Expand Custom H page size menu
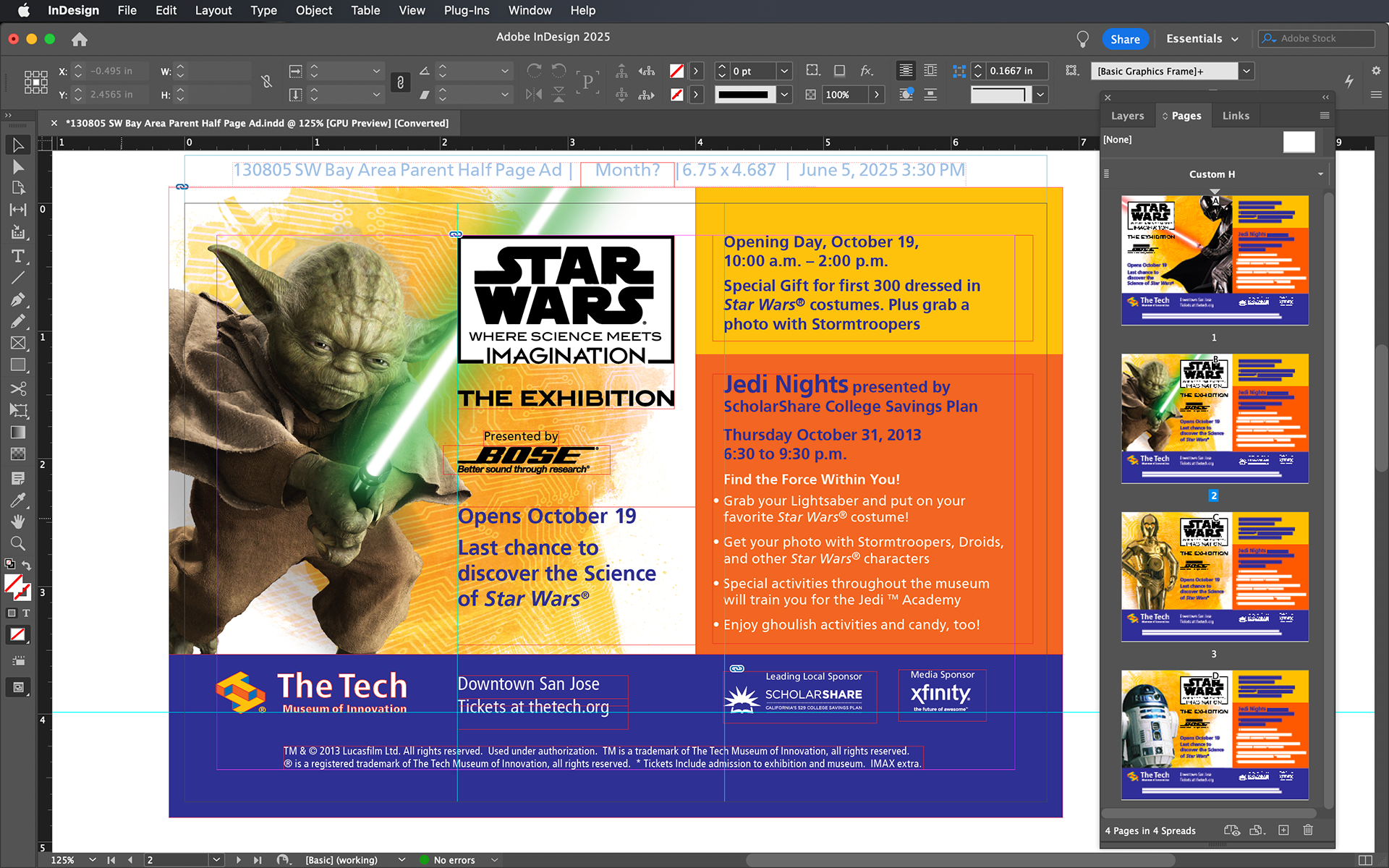The width and height of the screenshot is (1389, 868). pos(1320,174)
